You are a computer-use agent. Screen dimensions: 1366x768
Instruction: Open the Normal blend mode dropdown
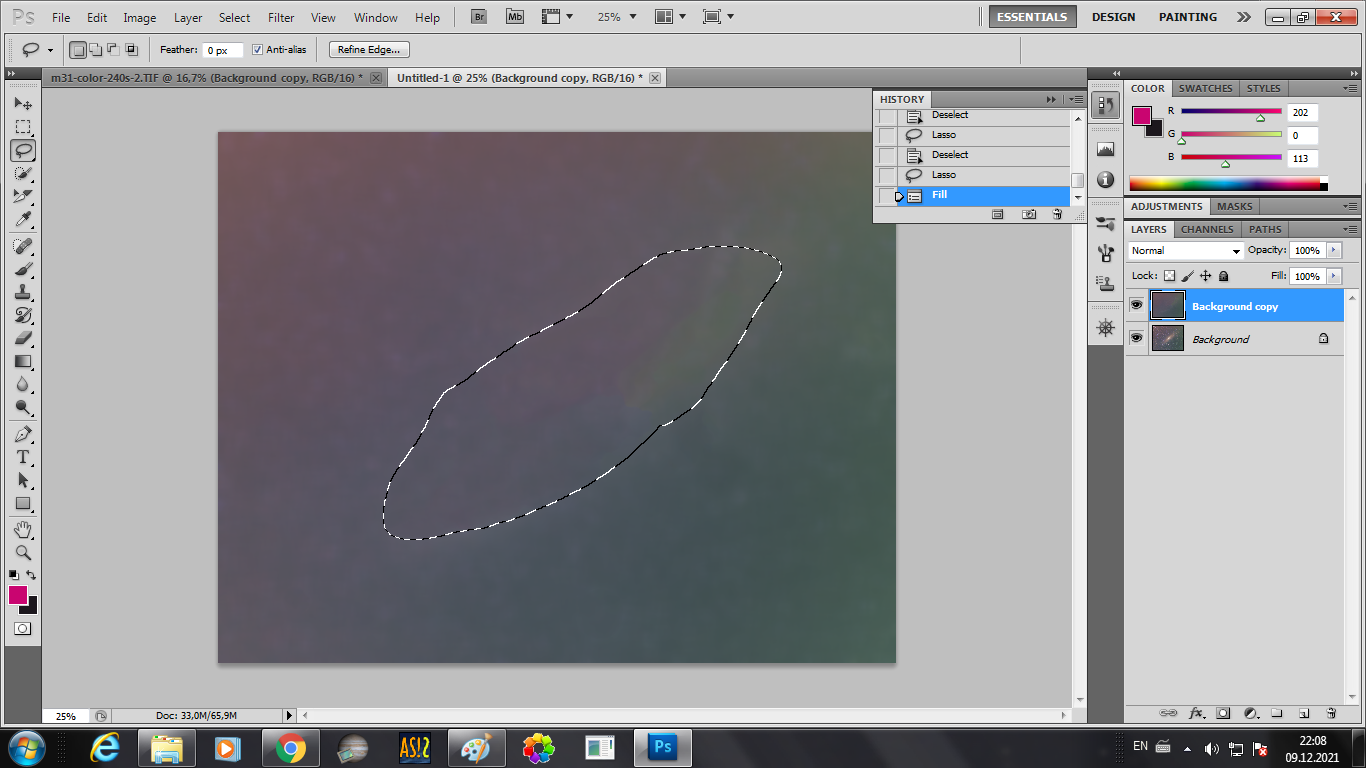click(1185, 251)
